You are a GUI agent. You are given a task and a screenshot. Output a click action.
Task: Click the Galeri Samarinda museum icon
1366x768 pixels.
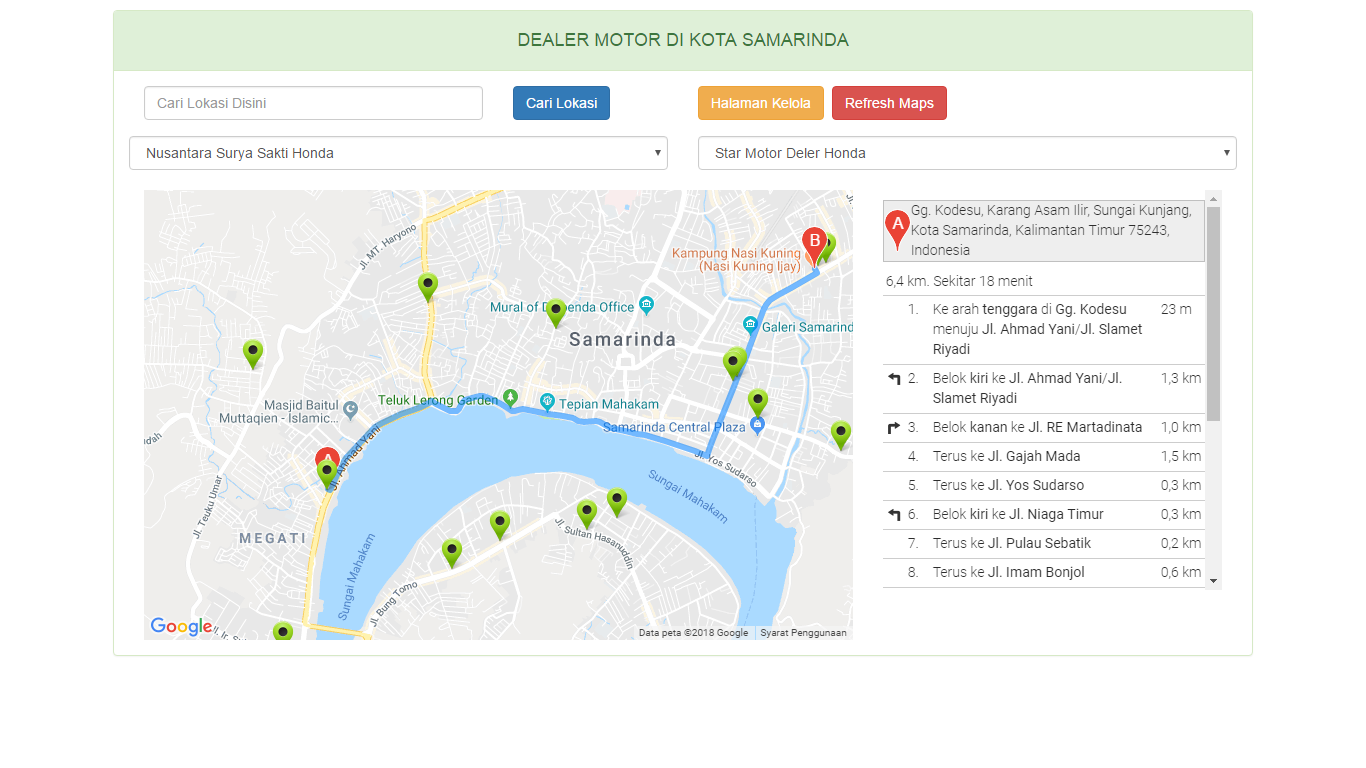coord(750,324)
